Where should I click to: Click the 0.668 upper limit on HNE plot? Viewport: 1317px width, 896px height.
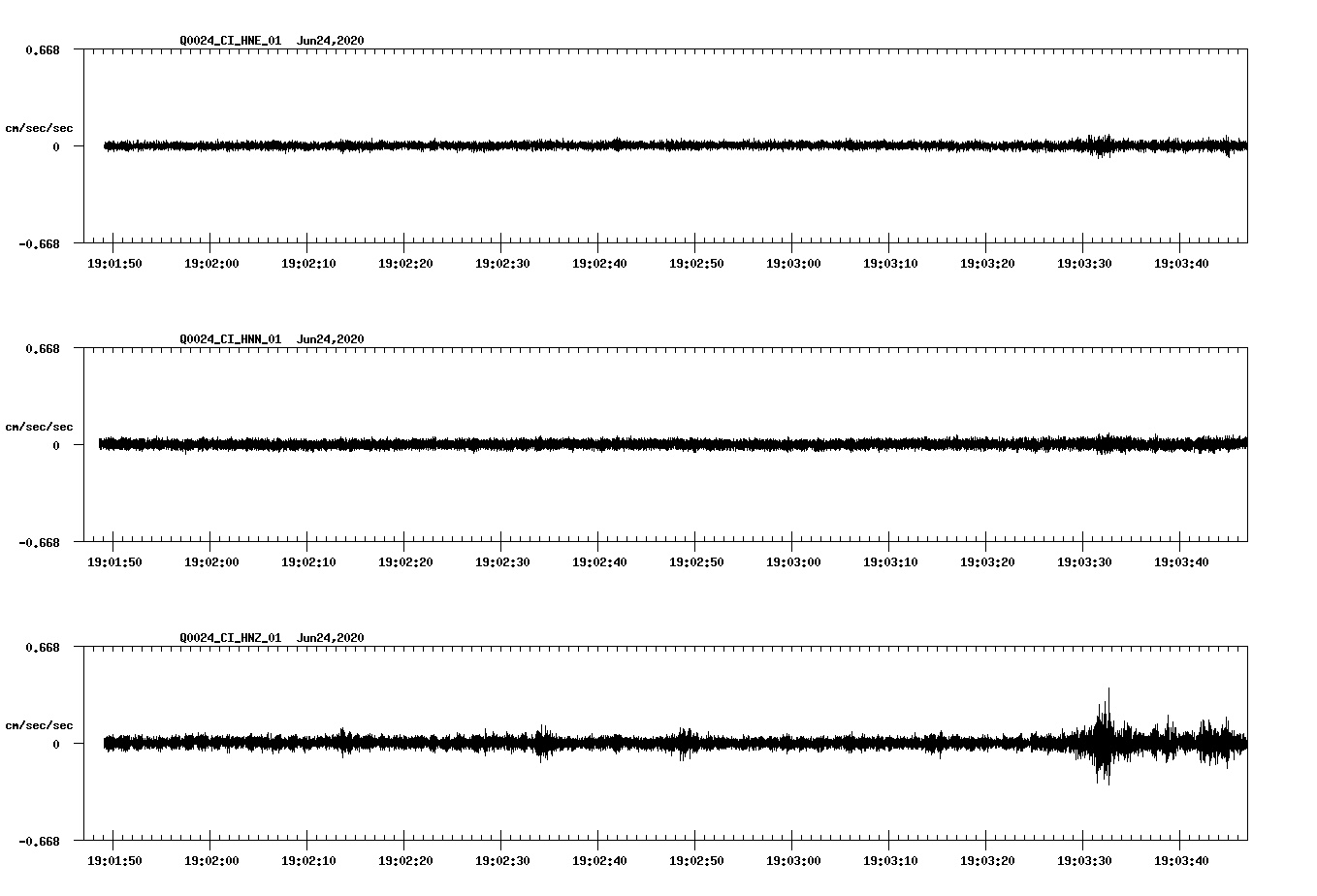click(43, 49)
